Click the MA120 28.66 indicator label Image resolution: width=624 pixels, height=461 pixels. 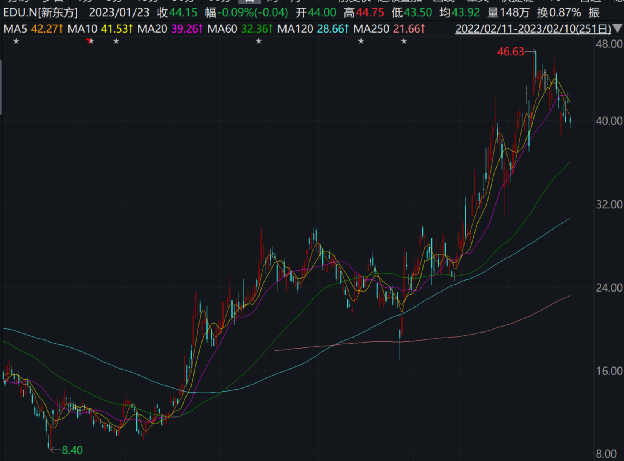pyautogui.click(x=313, y=29)
